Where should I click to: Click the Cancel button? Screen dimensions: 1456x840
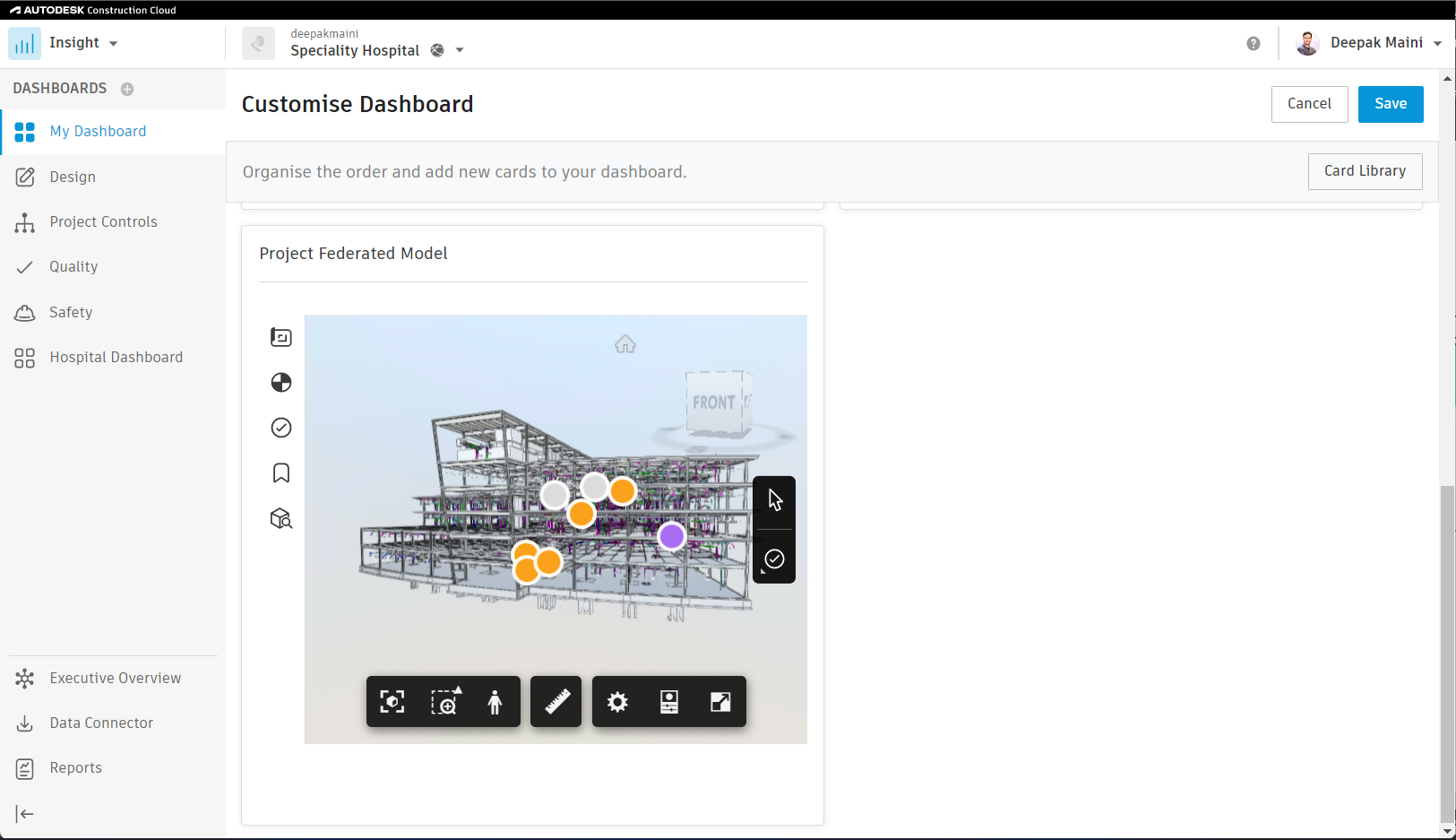[x=1309, y=104]
